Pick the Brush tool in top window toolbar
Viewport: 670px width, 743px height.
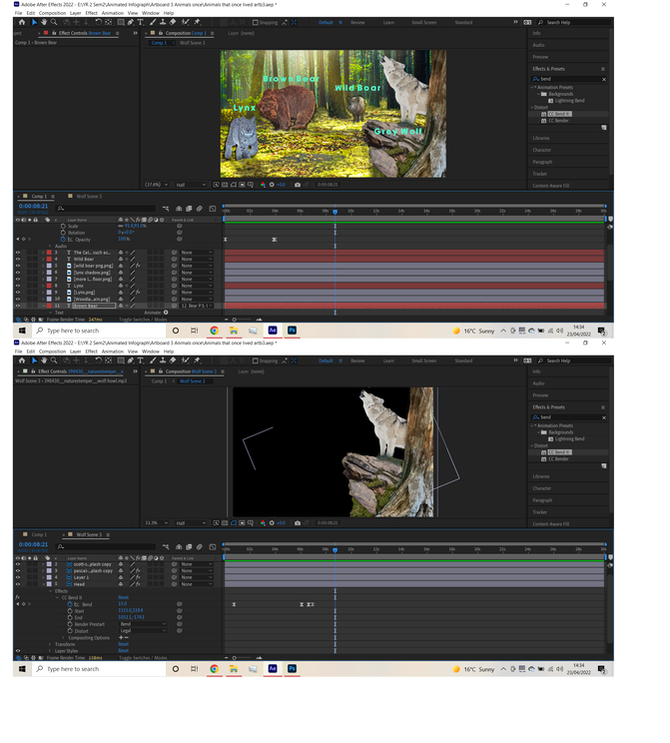[x=153, y=22]
